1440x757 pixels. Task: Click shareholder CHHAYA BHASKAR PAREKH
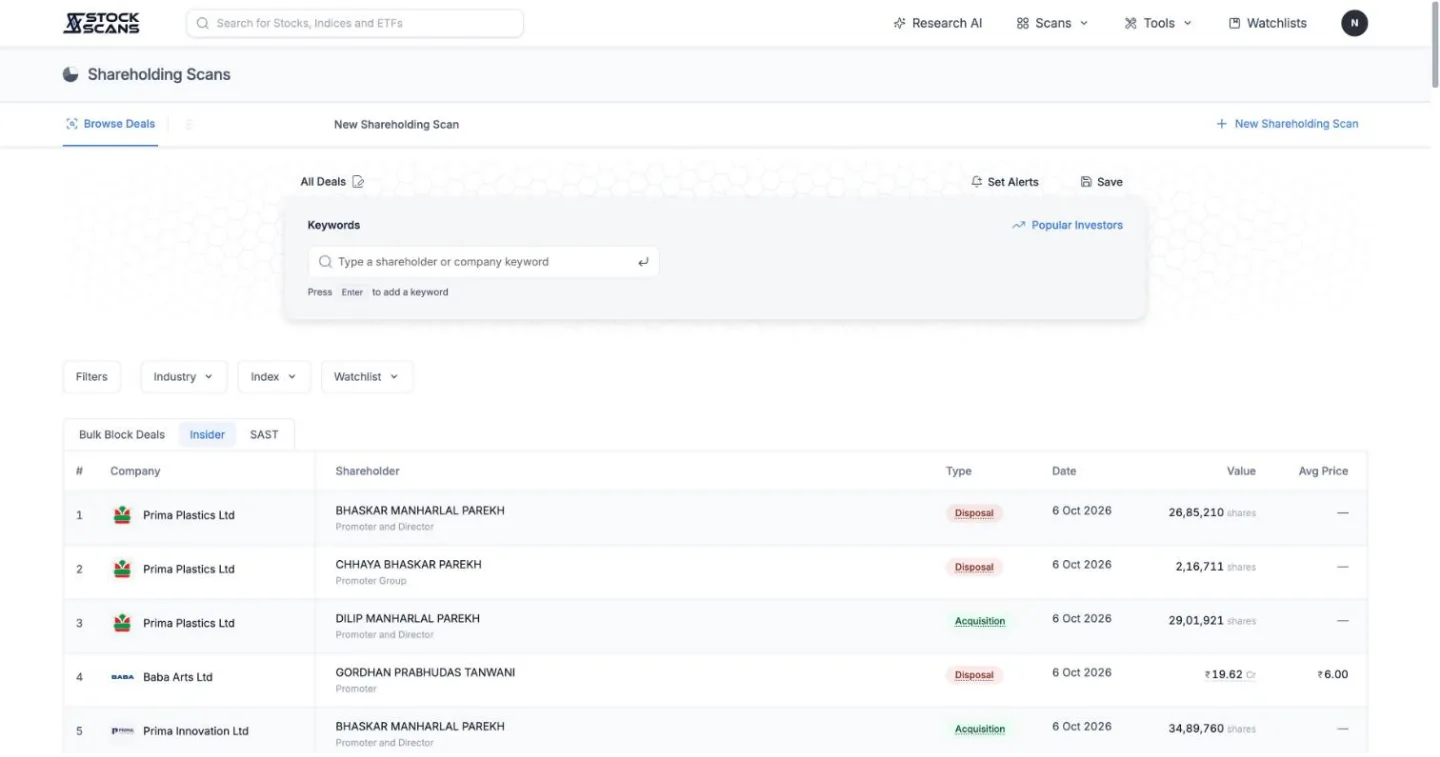pyautogui.click(x=408, y=564)
